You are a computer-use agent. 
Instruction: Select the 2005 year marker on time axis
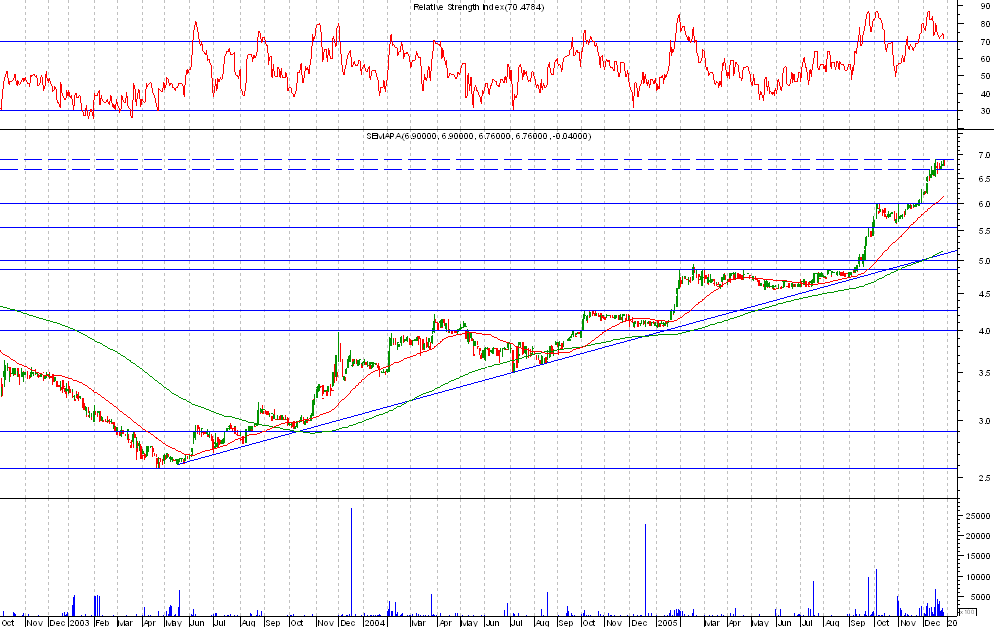pos(668,622)
